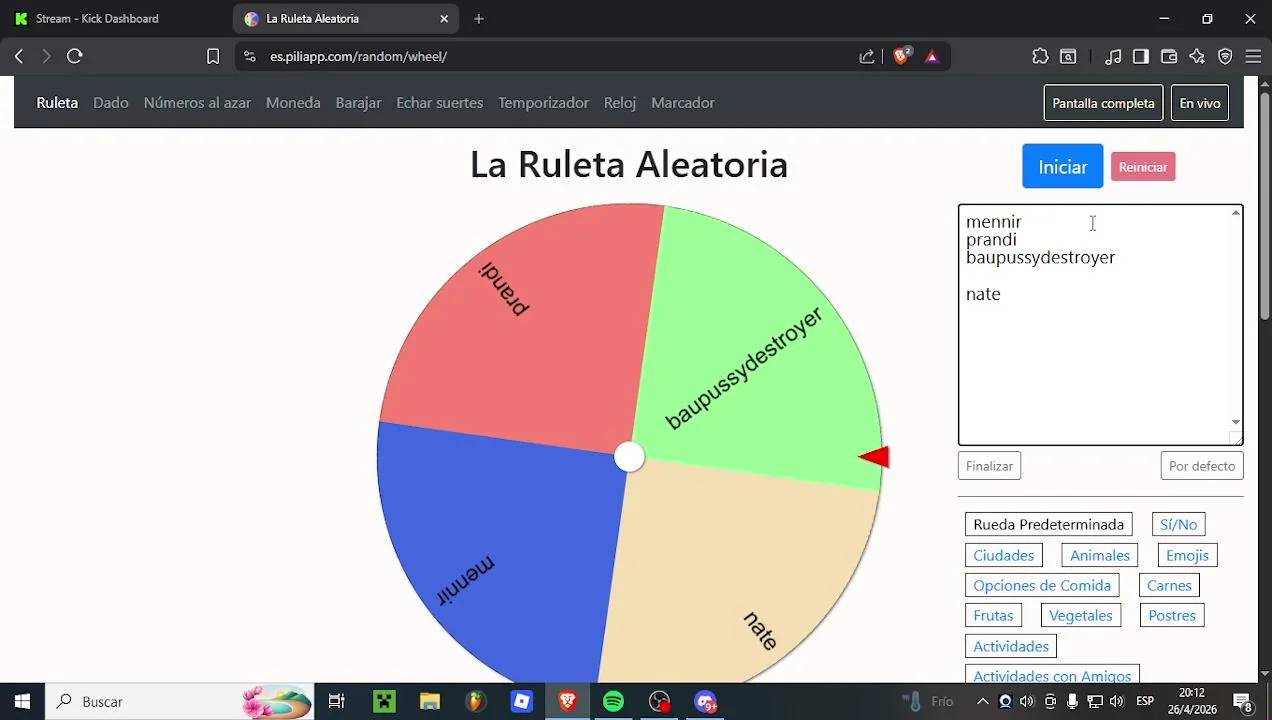Open the Windows Start menu
This screenshot has width=1272, height=720.
coord(22,702)
